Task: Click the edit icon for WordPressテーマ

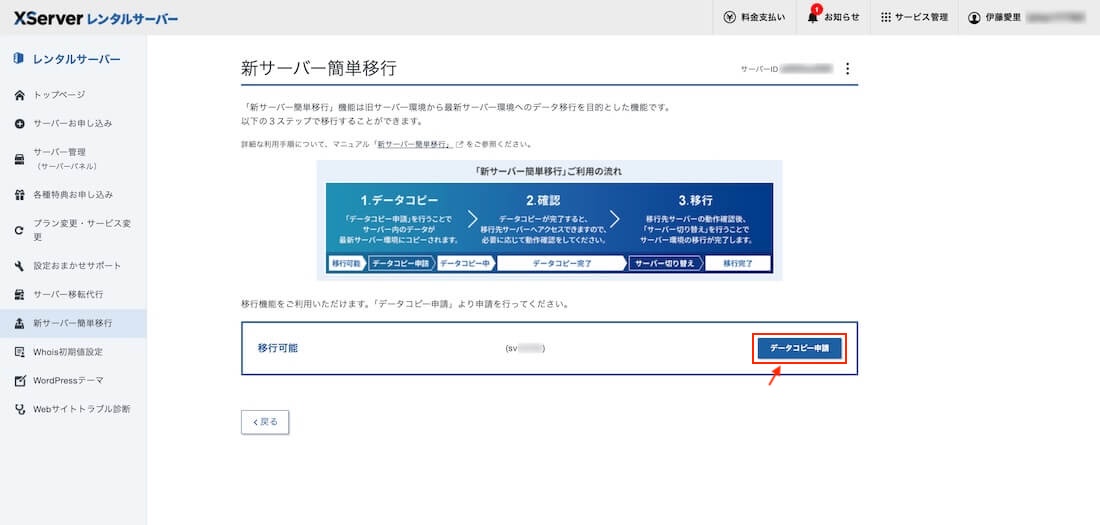Action: click(x=20, y=380)
